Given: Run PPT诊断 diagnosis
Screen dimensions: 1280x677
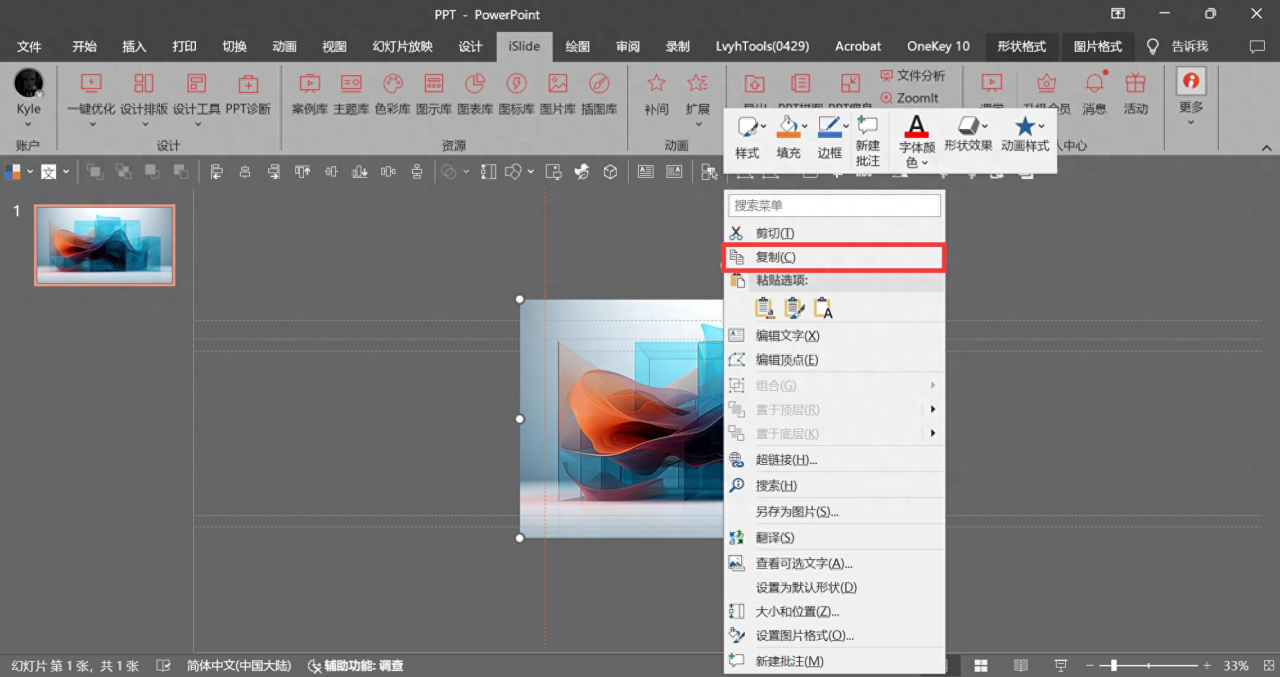Looking at the screenshot, I should [248, 93].
